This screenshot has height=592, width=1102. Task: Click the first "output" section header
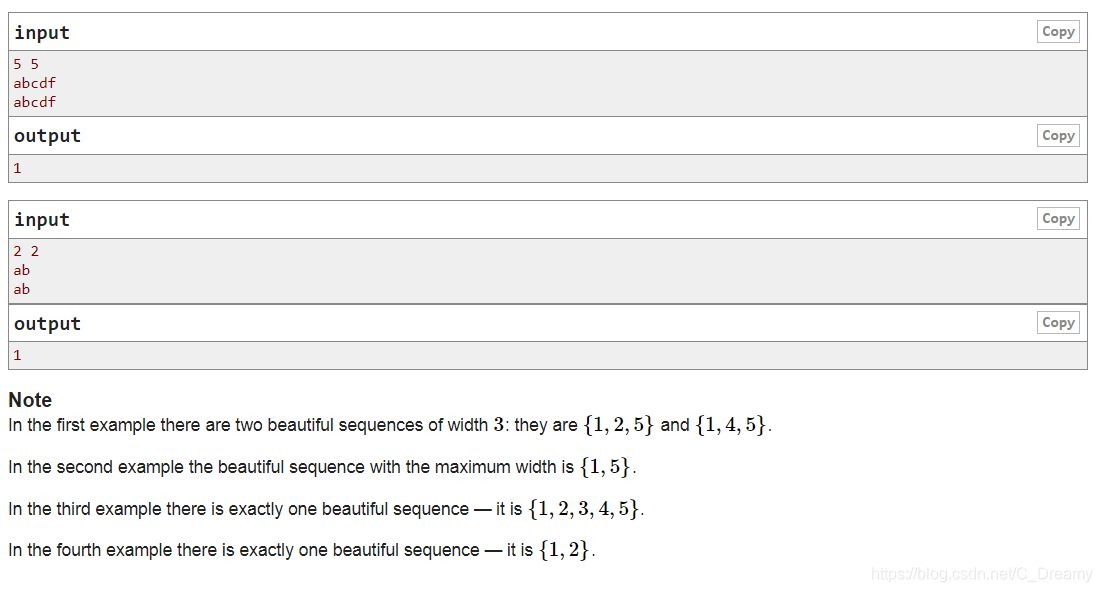pyautogui.click(x=47, y=135)
